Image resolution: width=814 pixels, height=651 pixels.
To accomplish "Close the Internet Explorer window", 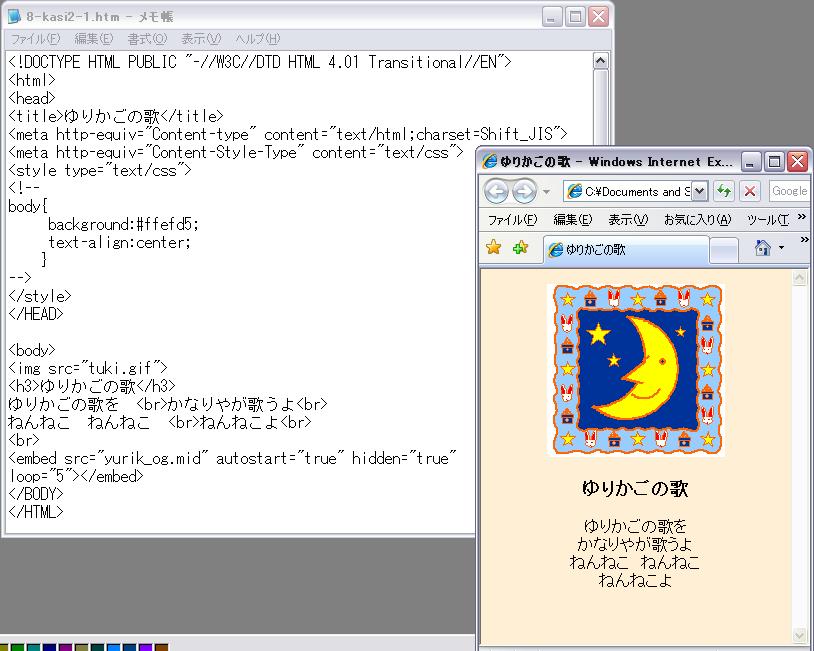I will point(798,162).
